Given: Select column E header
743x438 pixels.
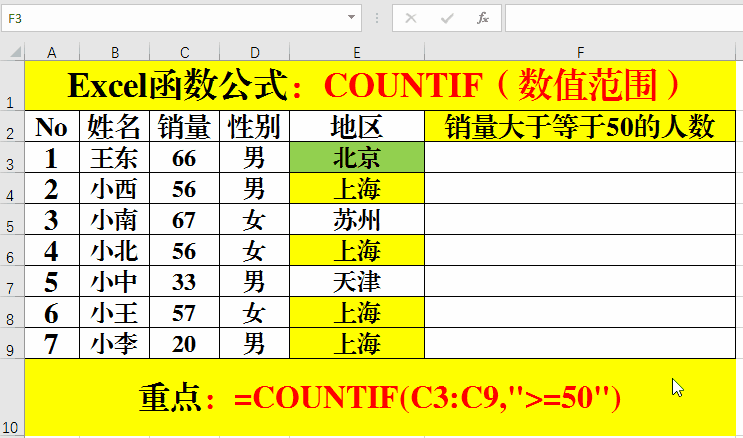Looking at the screenshot, I should click(x=357, y=52).
